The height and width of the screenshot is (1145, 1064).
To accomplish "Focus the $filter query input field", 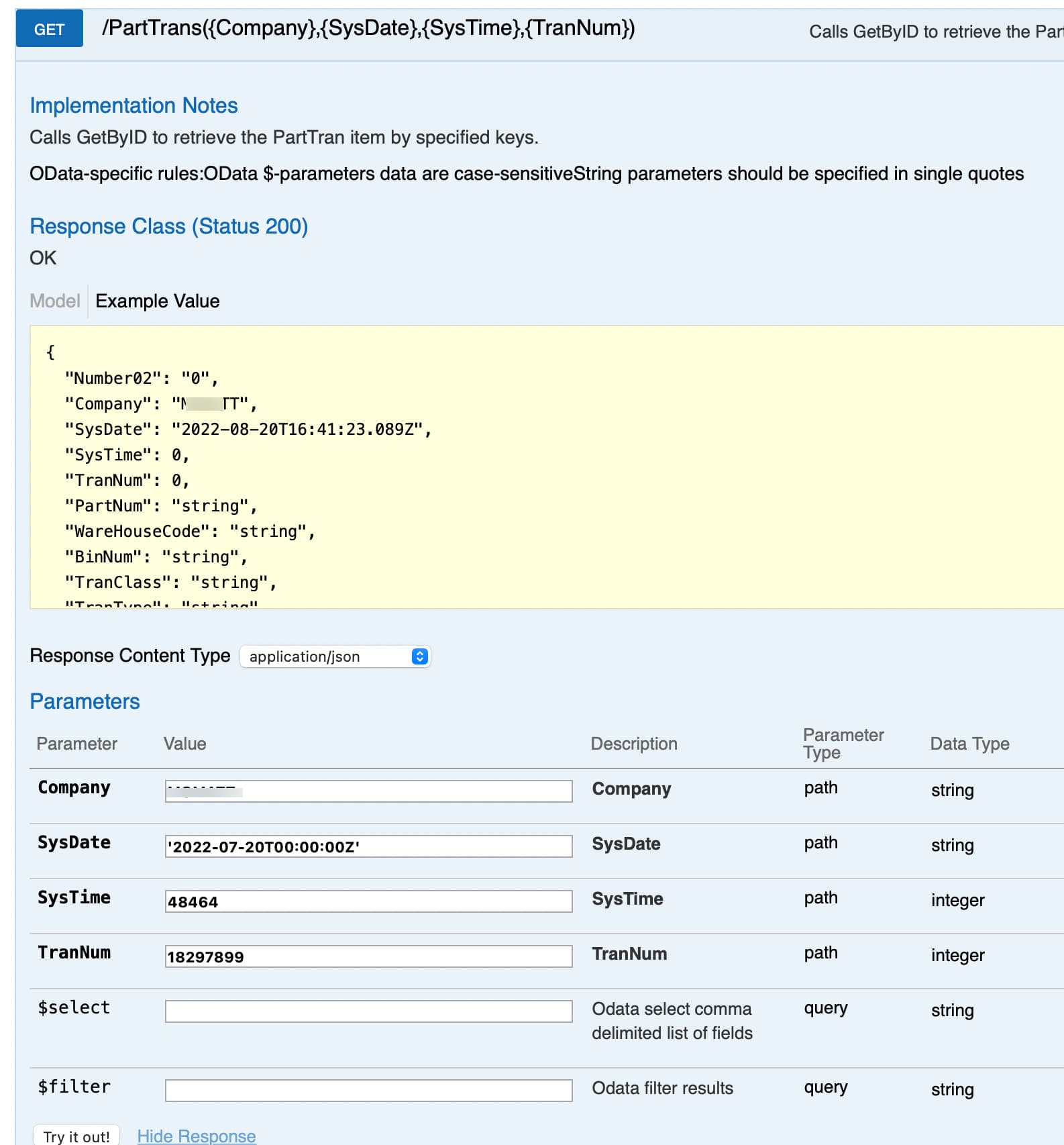I will coord(368,1090).
